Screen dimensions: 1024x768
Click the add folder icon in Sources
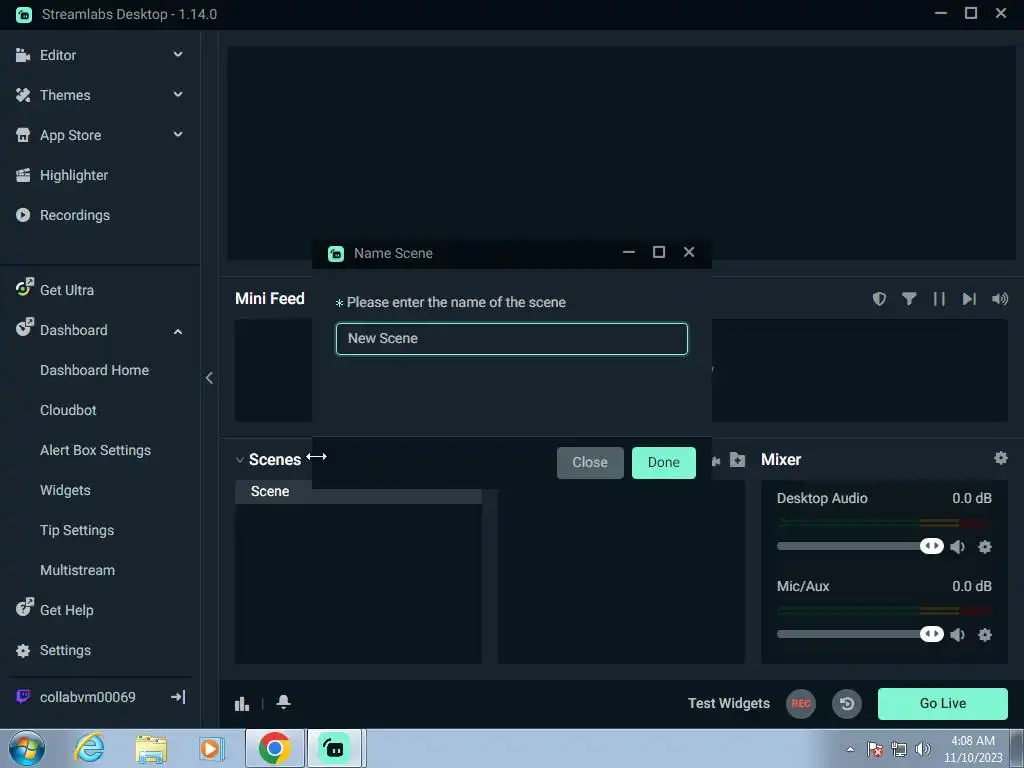pyautogui.click(x=737, y=460)
